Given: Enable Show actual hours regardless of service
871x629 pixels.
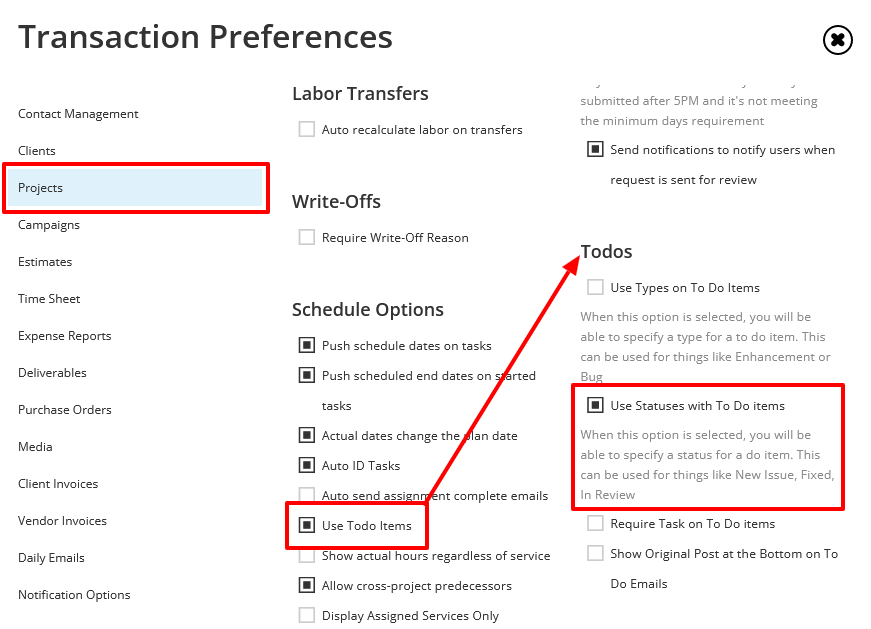Looking at the screenshot, I should pos(307,555).
